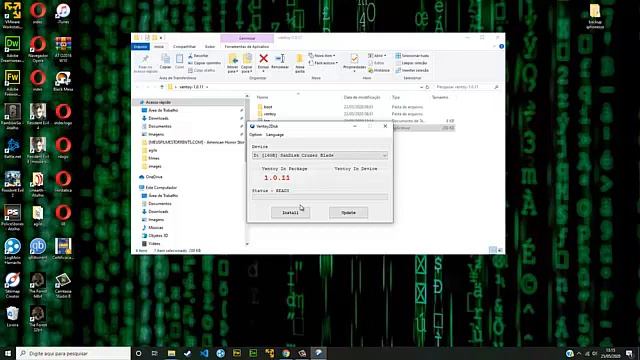Click the Data de modificação column header
The width and height of the screenshot is (640, 360).
tap(362, 98)
